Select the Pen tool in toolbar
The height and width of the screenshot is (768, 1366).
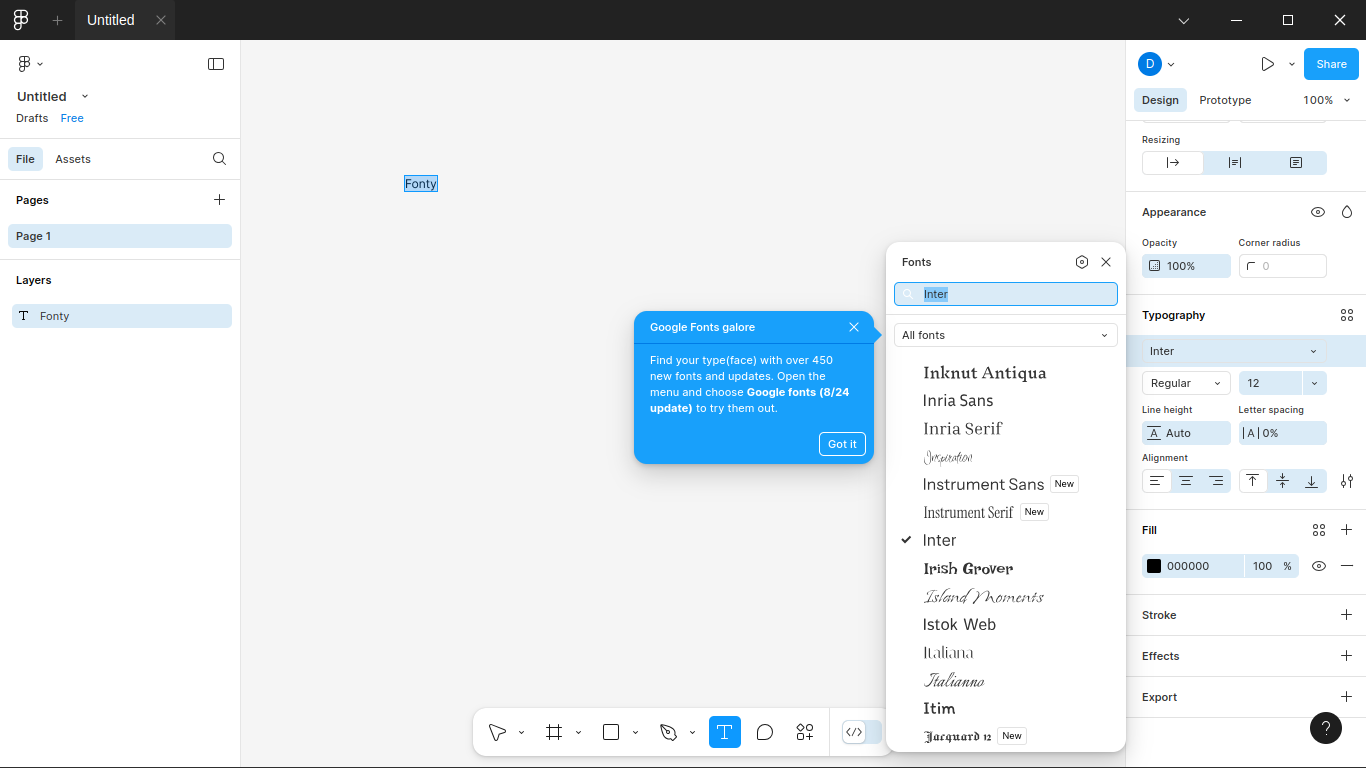tap(669, 732)
